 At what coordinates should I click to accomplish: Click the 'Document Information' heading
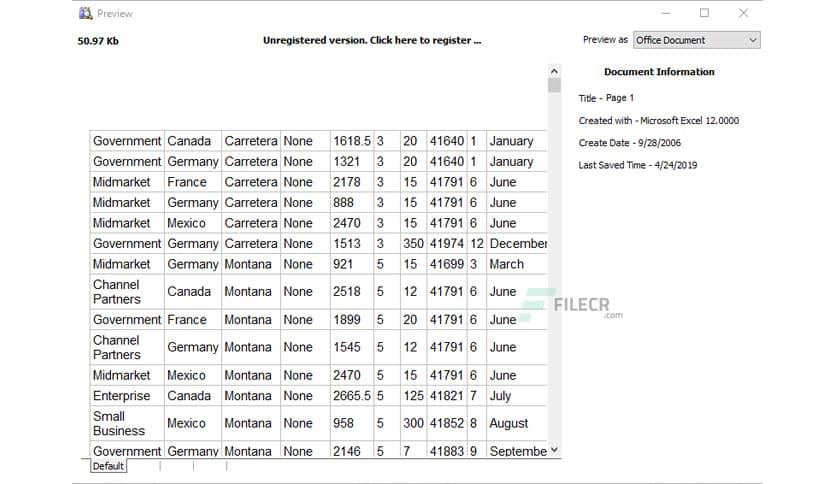[659, 71]
